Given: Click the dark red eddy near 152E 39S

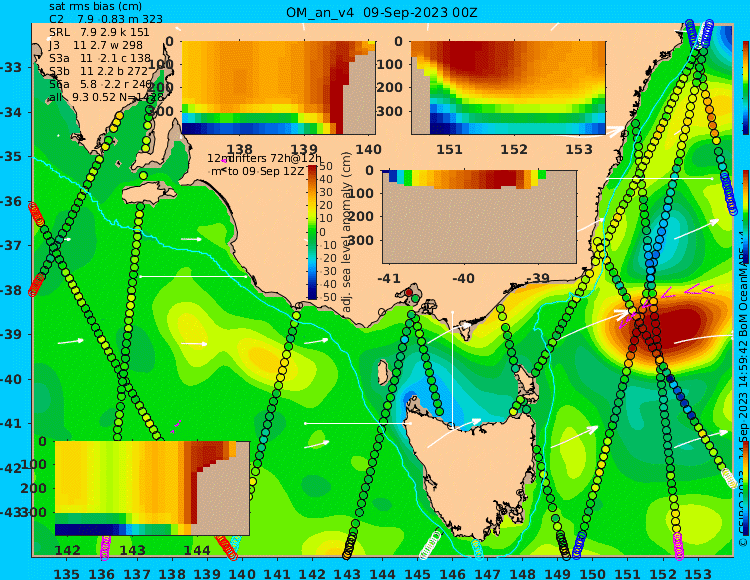Looking at the screenshot, I should [670, 330].
